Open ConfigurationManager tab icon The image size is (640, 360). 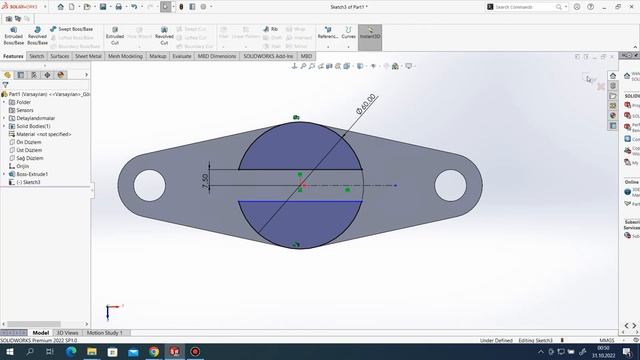click(34, 75)
